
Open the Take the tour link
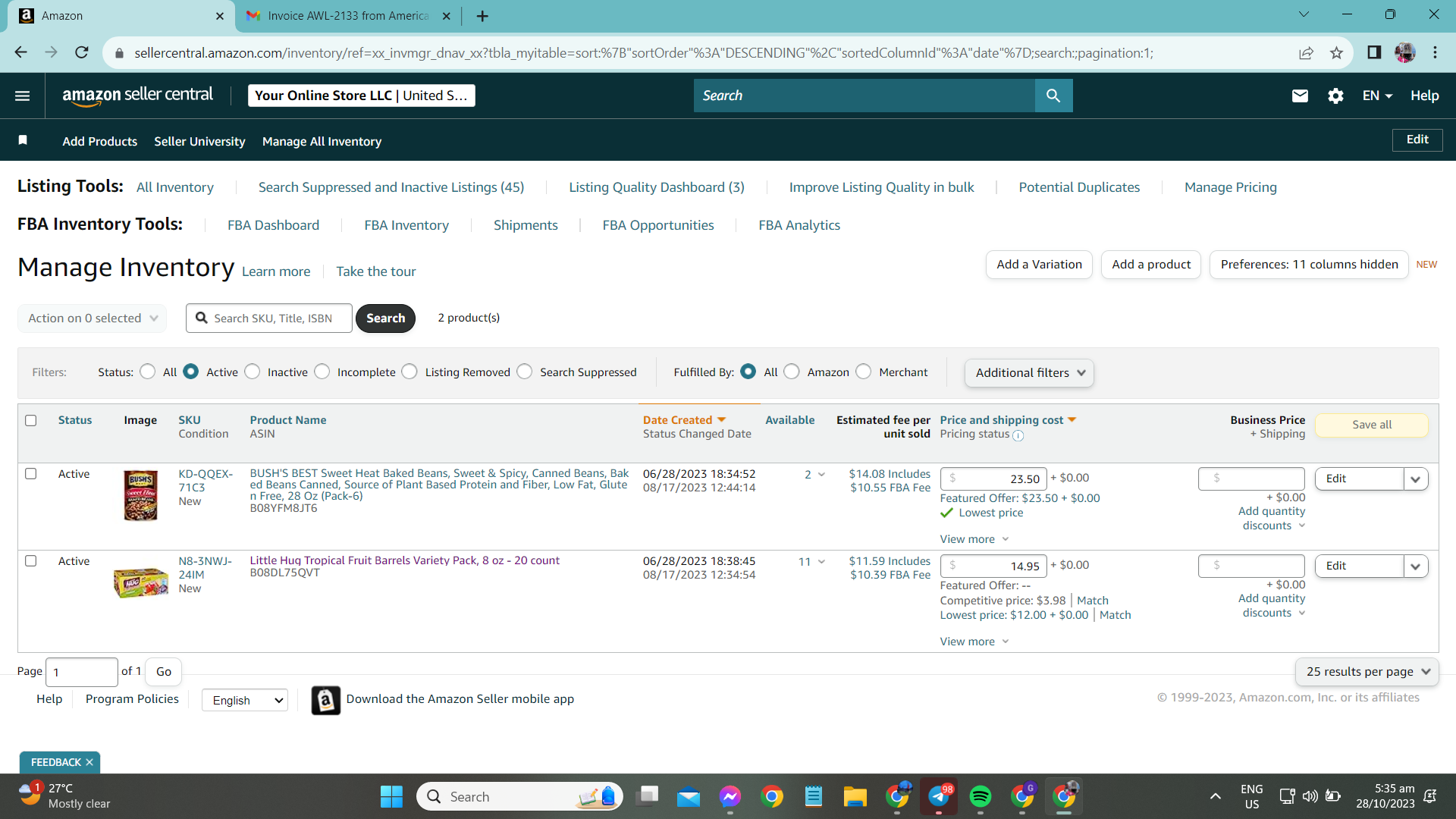(x=376, y=271)
